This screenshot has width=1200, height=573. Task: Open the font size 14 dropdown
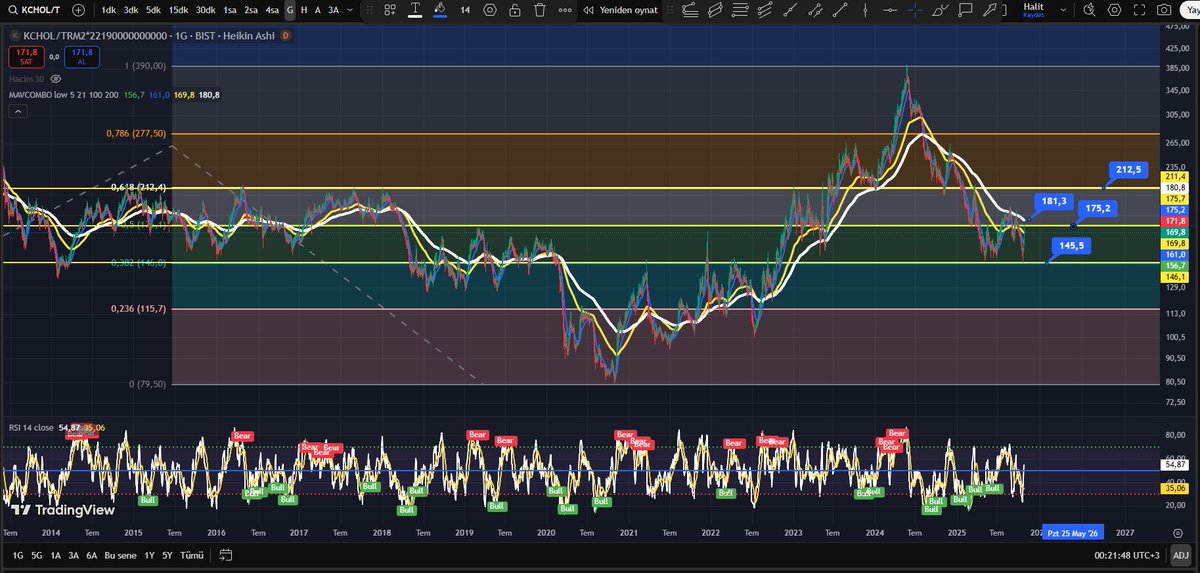pos(465,9)
